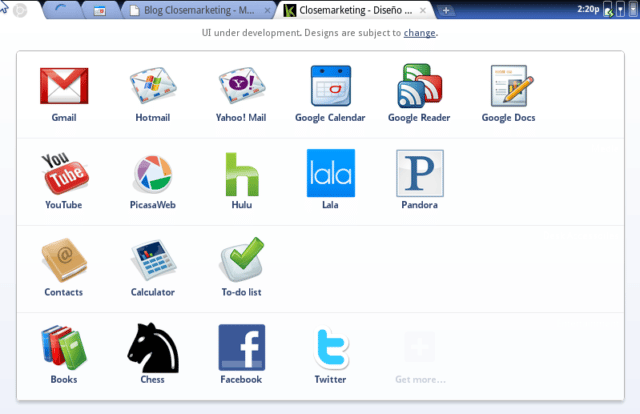The image size is (640, 414).
Task: Open the To-do list app icon
Action: pyautogui.click(x=242, y=259)
